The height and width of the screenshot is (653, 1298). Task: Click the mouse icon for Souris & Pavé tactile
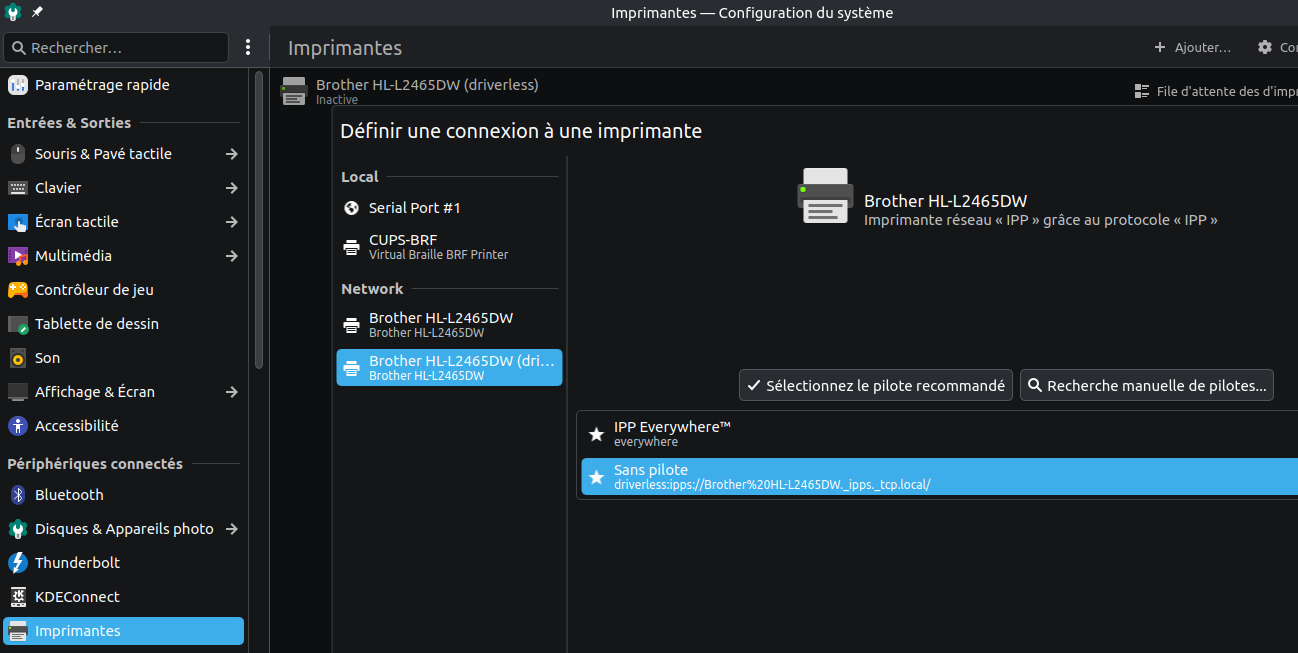tap(18, 154)
